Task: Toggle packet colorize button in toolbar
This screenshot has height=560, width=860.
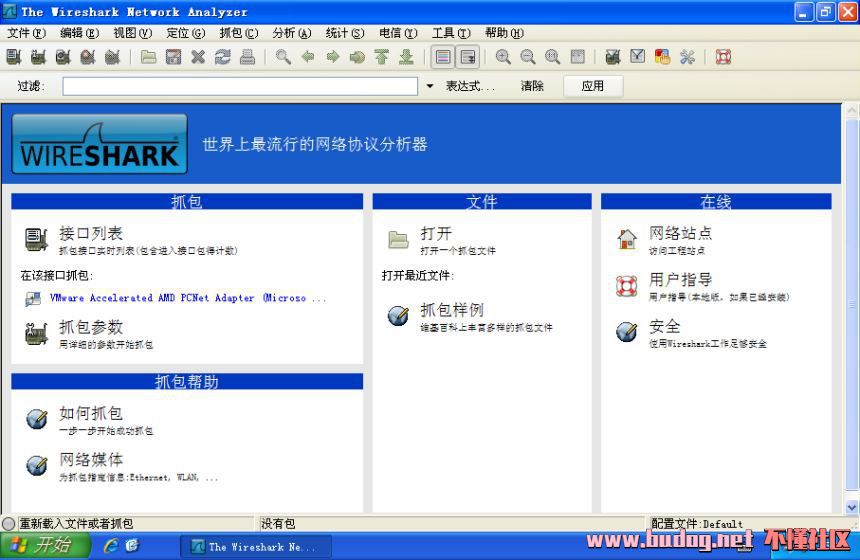Action: tap(443, 57)
